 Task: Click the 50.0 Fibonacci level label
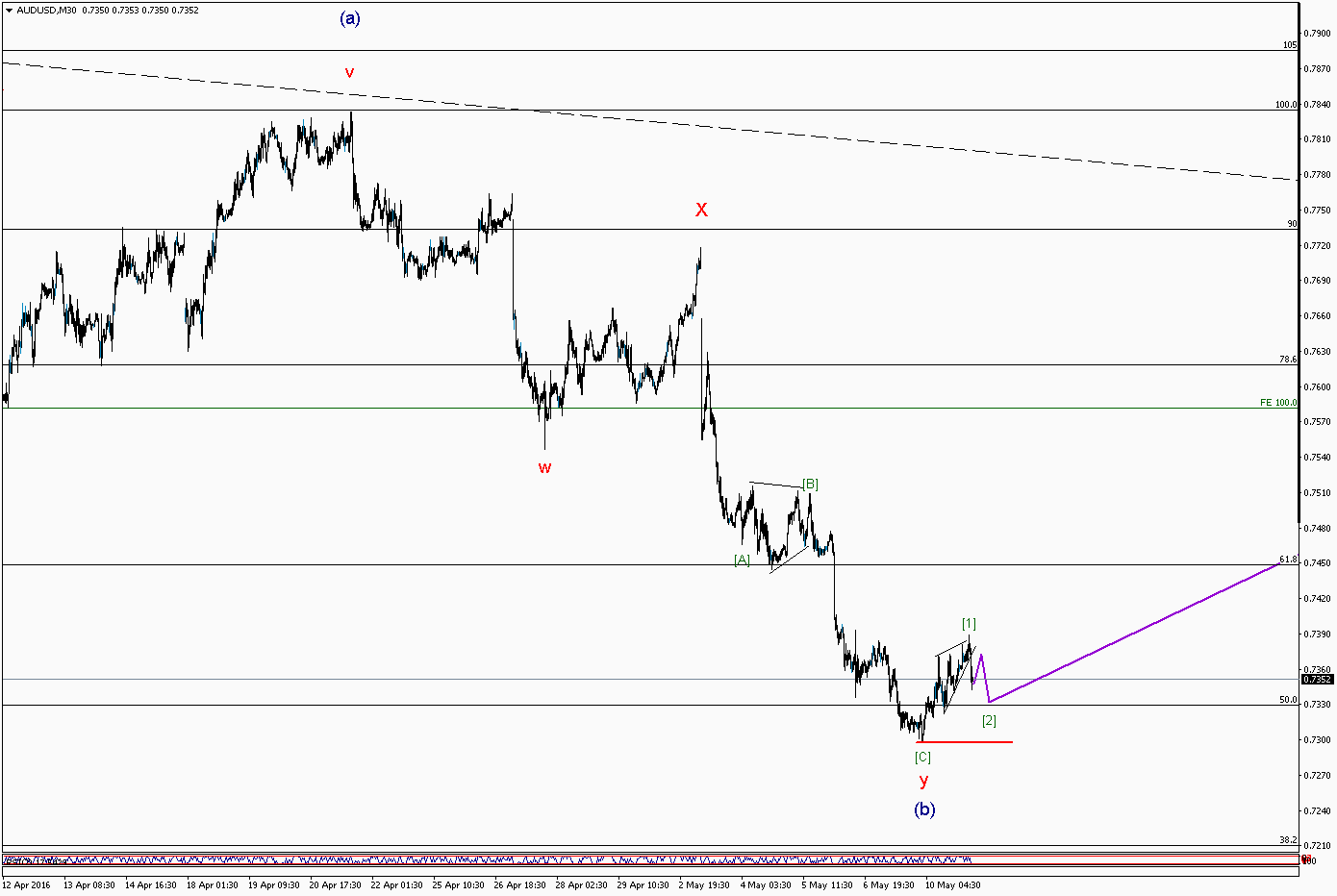(1287, 700)
